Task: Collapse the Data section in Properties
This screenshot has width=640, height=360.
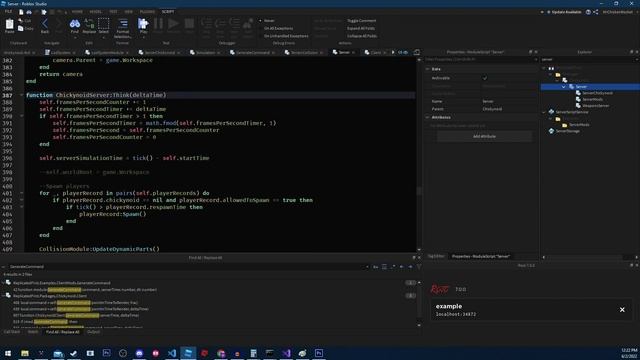Action: (427, 69)
